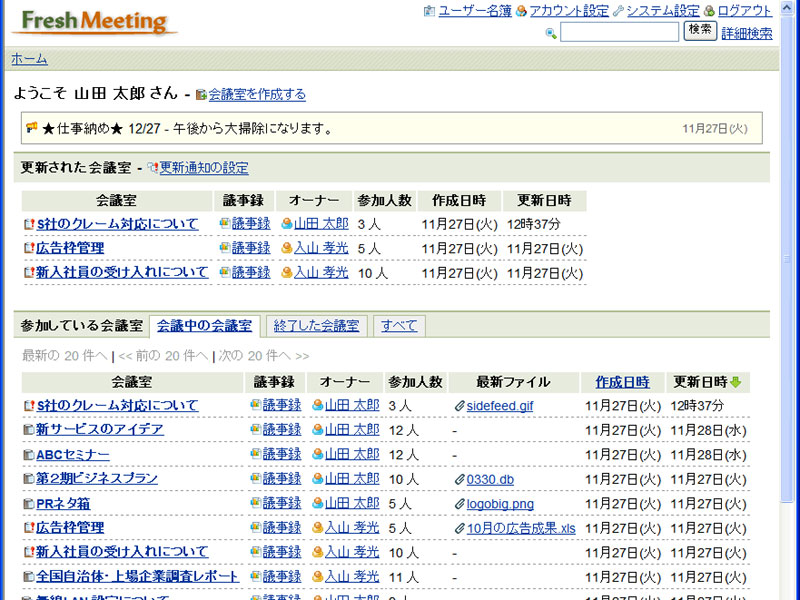800x600 pixels.
Task: Click the user list icon in header
Action: click(x=430, y=11)
